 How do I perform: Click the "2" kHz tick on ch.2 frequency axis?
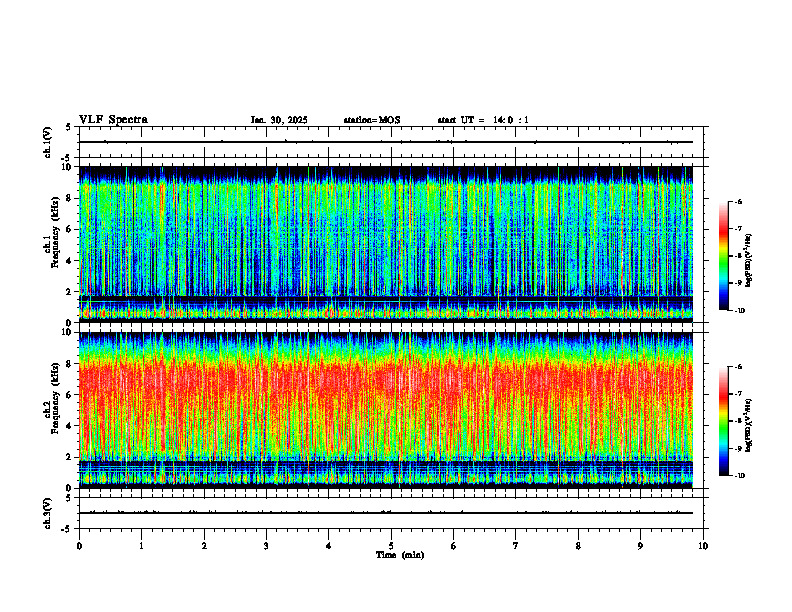pyautogui.click(x=70, y=457)
